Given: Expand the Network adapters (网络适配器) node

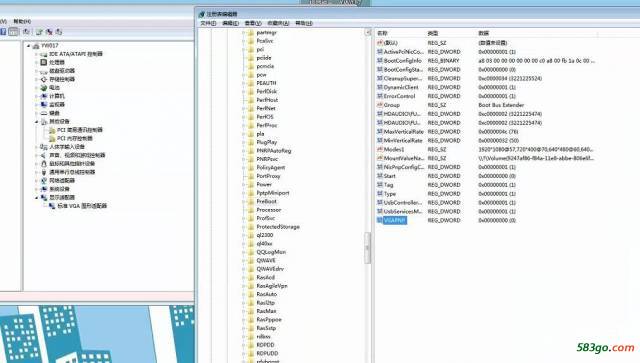Looking at the screenshot, I should pos(36,180).
